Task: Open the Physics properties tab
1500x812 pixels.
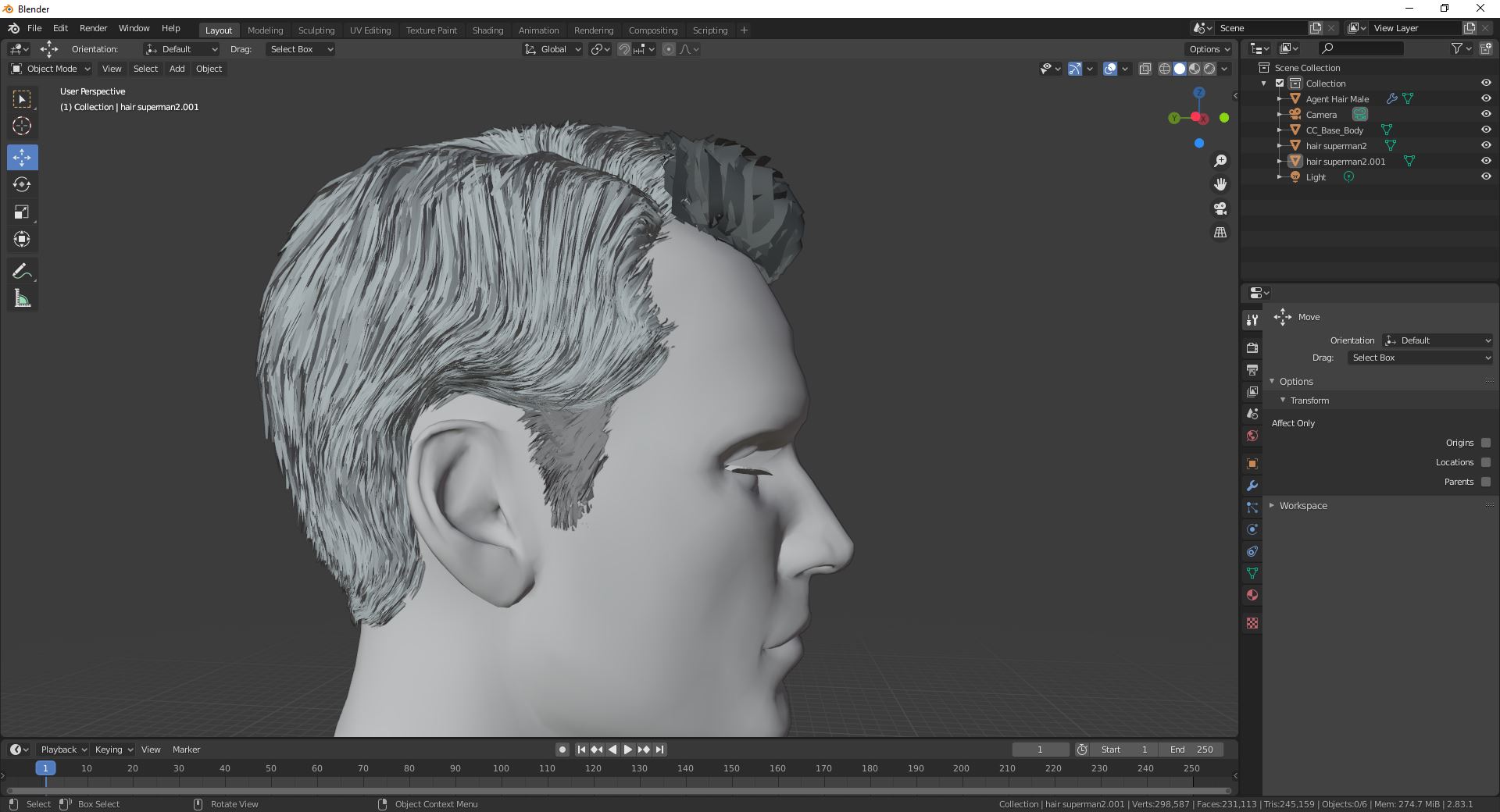Action: 1252,529
